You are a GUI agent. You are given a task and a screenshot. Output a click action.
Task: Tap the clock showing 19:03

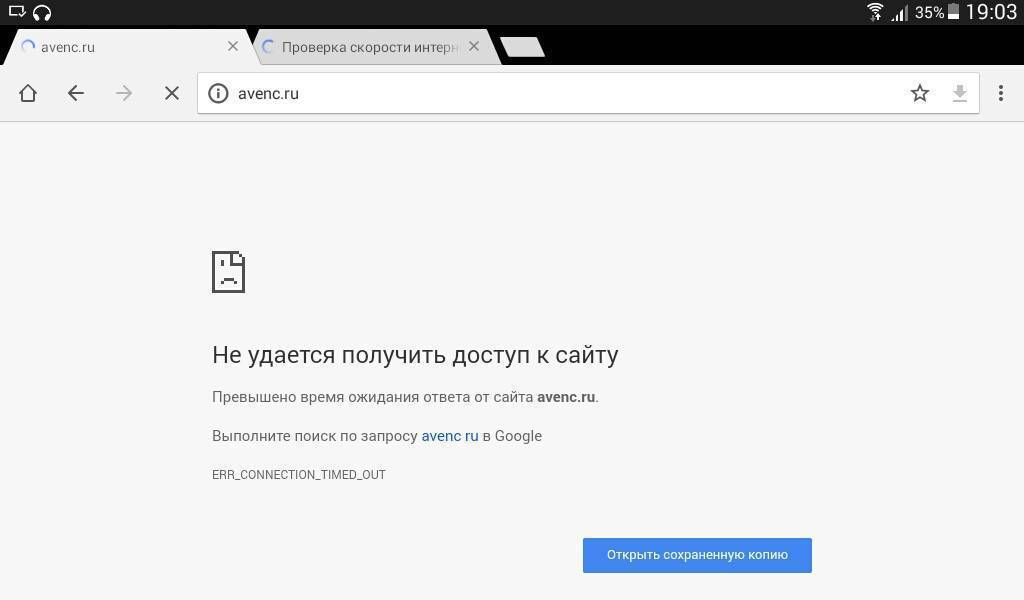(x=991, y=12)
